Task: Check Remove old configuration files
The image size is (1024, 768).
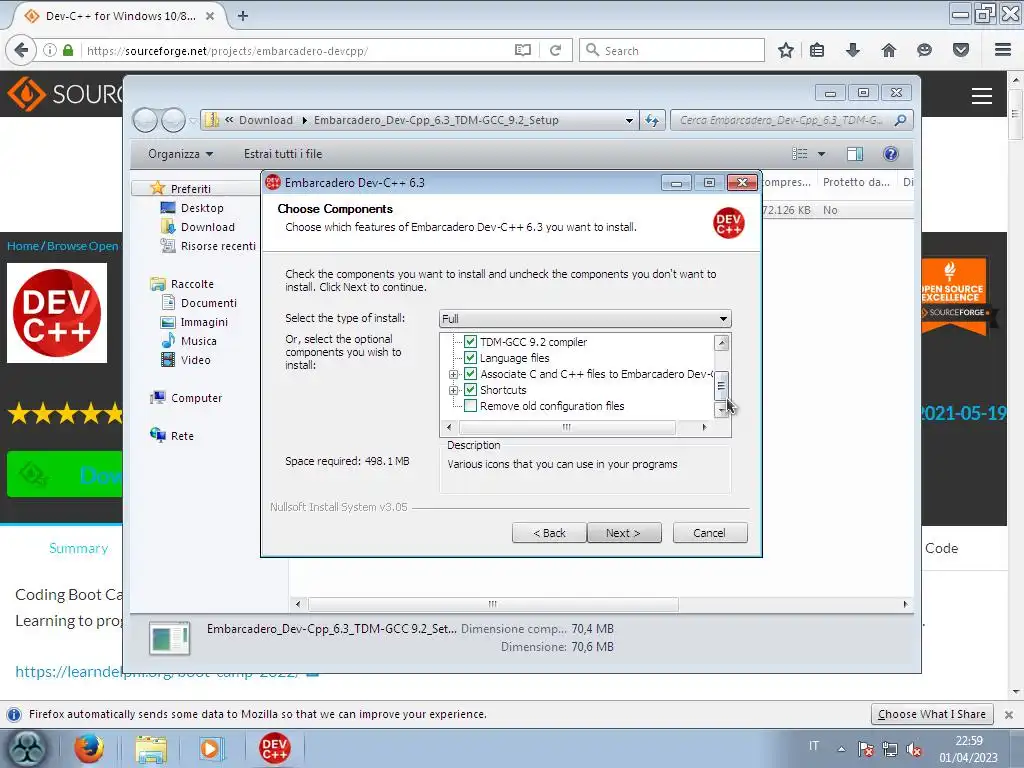Action: (470, 406)
